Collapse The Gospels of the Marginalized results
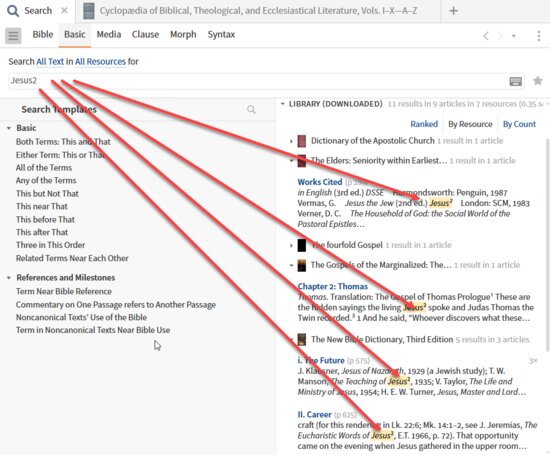Viewport: 550px width, 455px height. [291, 265]
